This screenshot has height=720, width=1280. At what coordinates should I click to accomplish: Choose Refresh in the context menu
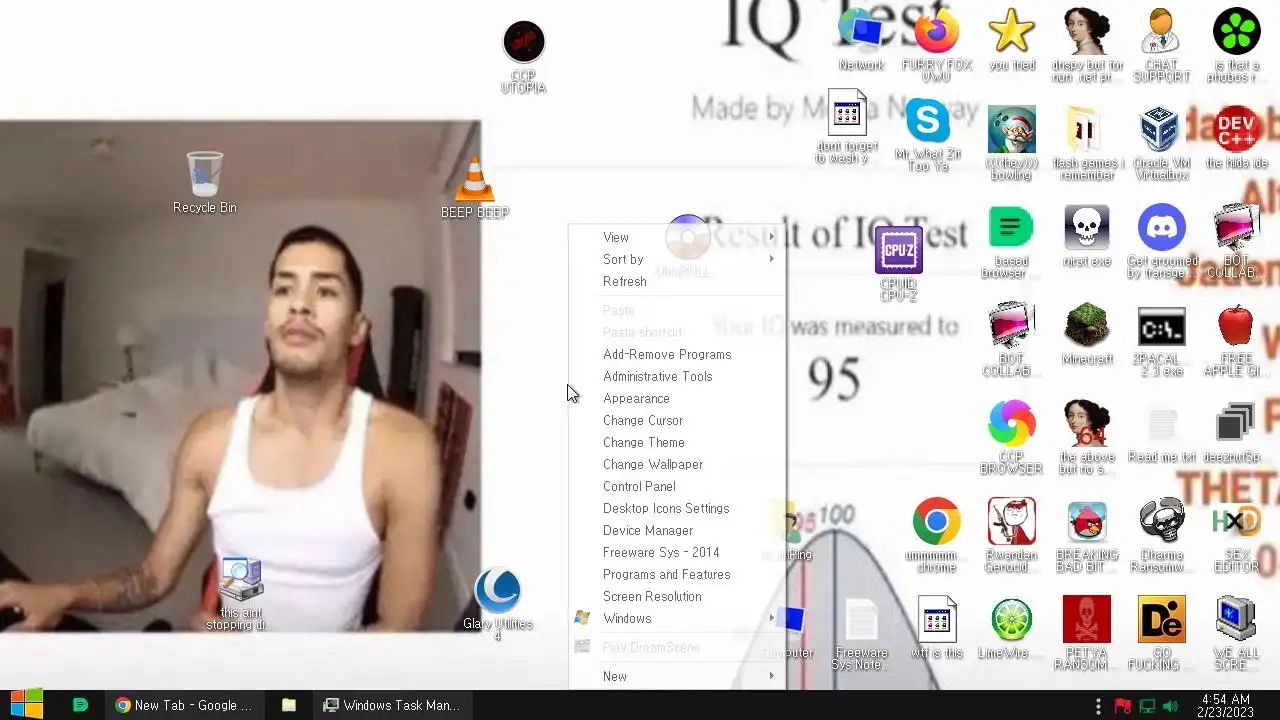677,281
